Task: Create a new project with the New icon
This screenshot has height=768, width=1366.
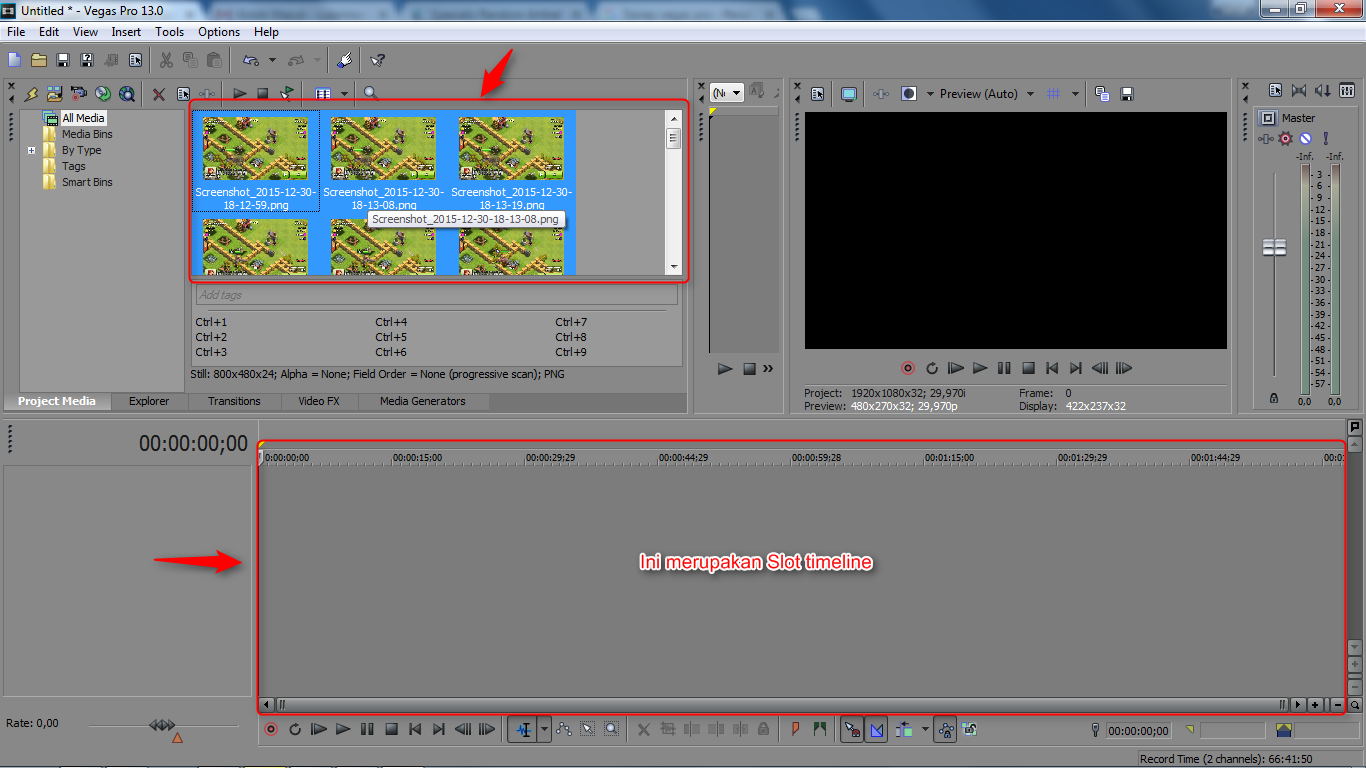Action: 15,60
